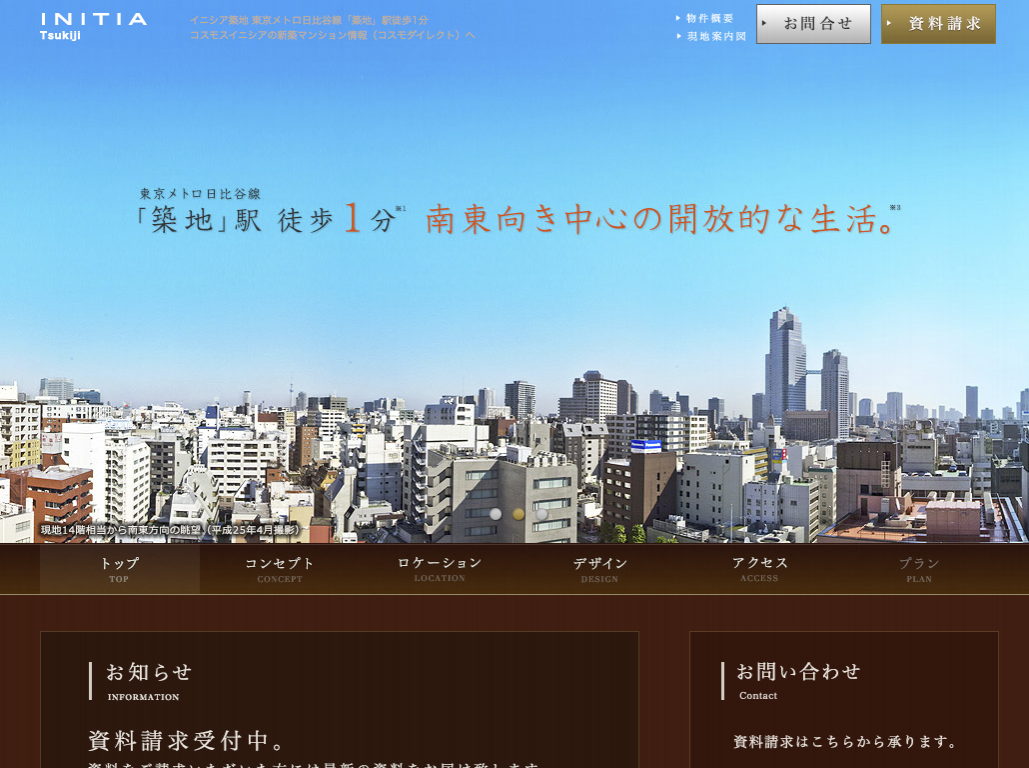This screenshot has width=1029, height=768.
Task: Go to the トップ TOP tab
Action: (x=119, y=569)
